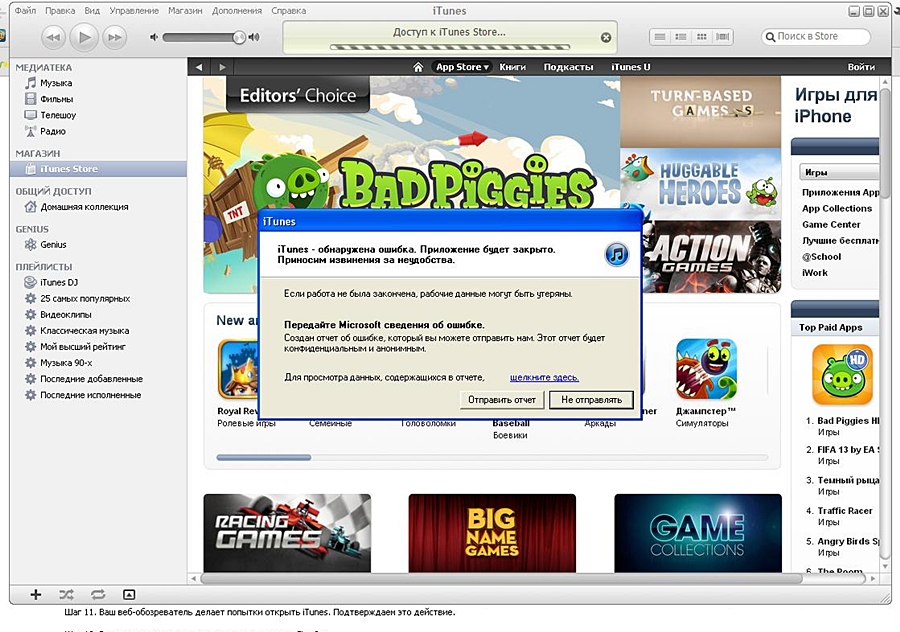Switch to Cover Flow view icon
Screen dimensions: 900x632
coord(723,37)
